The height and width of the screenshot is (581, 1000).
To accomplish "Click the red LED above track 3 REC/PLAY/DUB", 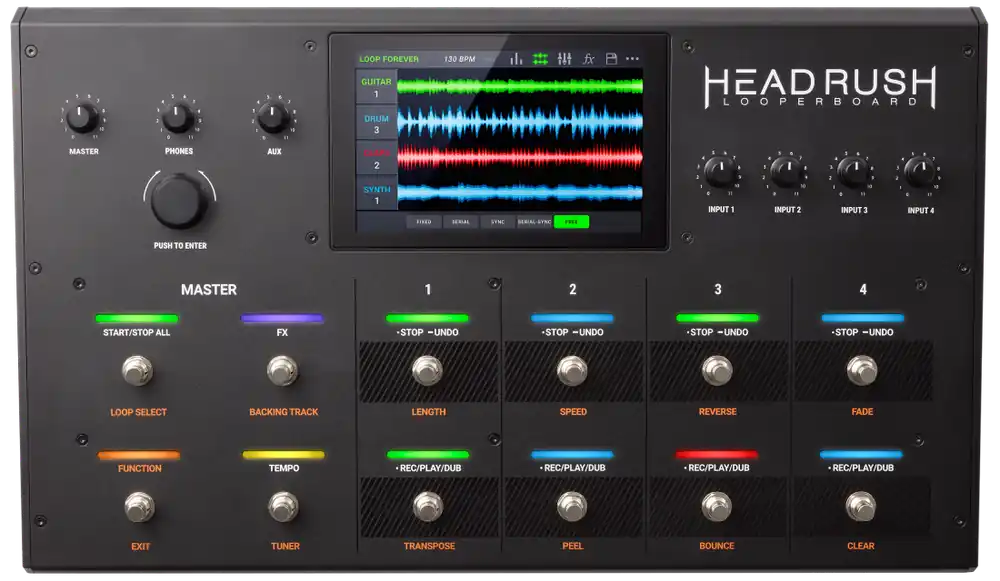I will click(717, 455).
